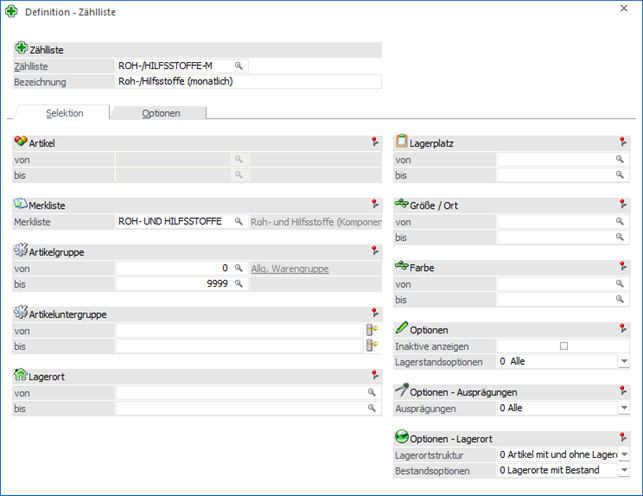Select the Selektion tab
Viewport: 643px width, 496px height.
pos(64,113)
